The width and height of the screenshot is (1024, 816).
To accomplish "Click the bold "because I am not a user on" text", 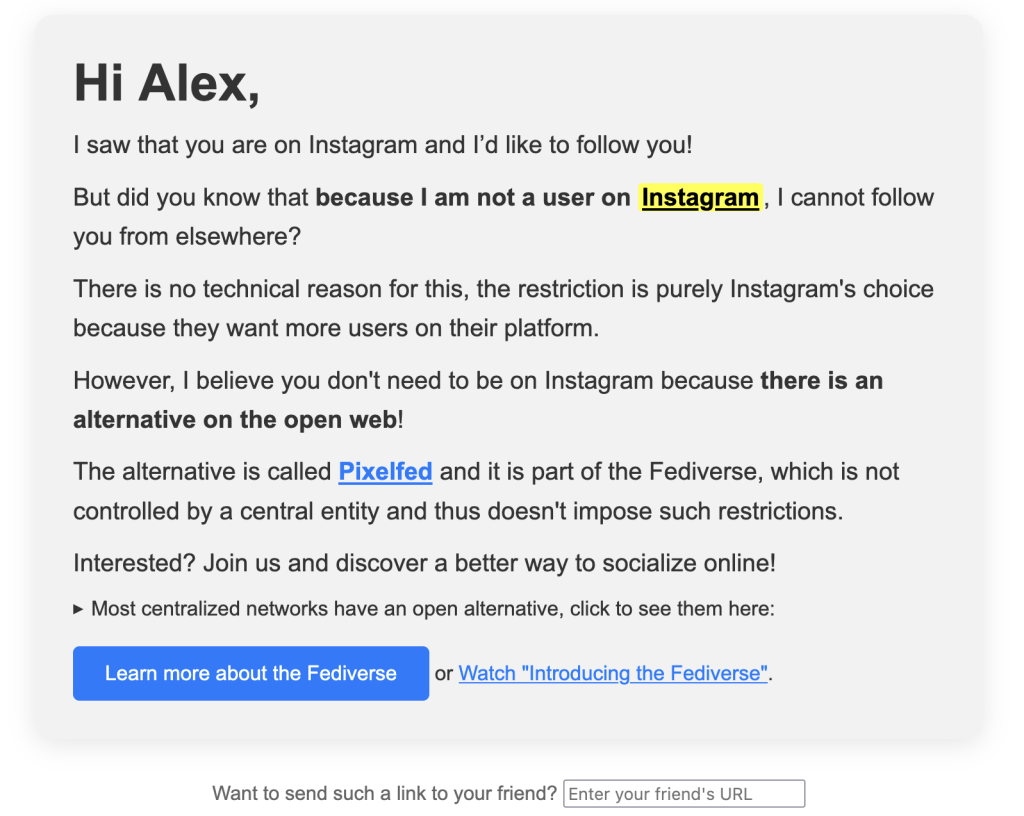I will 473,198.
